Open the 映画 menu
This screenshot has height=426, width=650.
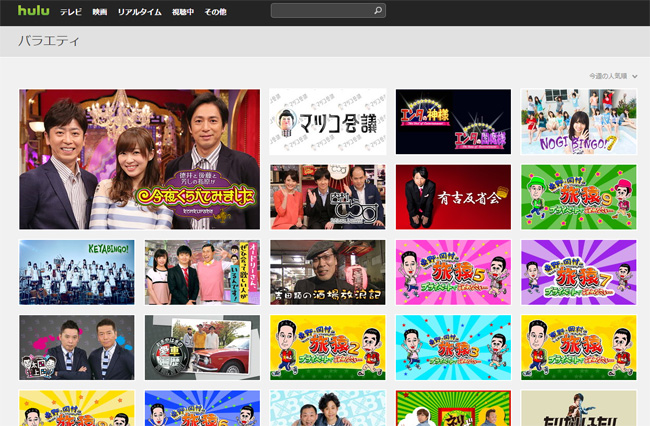coord(100,12)
